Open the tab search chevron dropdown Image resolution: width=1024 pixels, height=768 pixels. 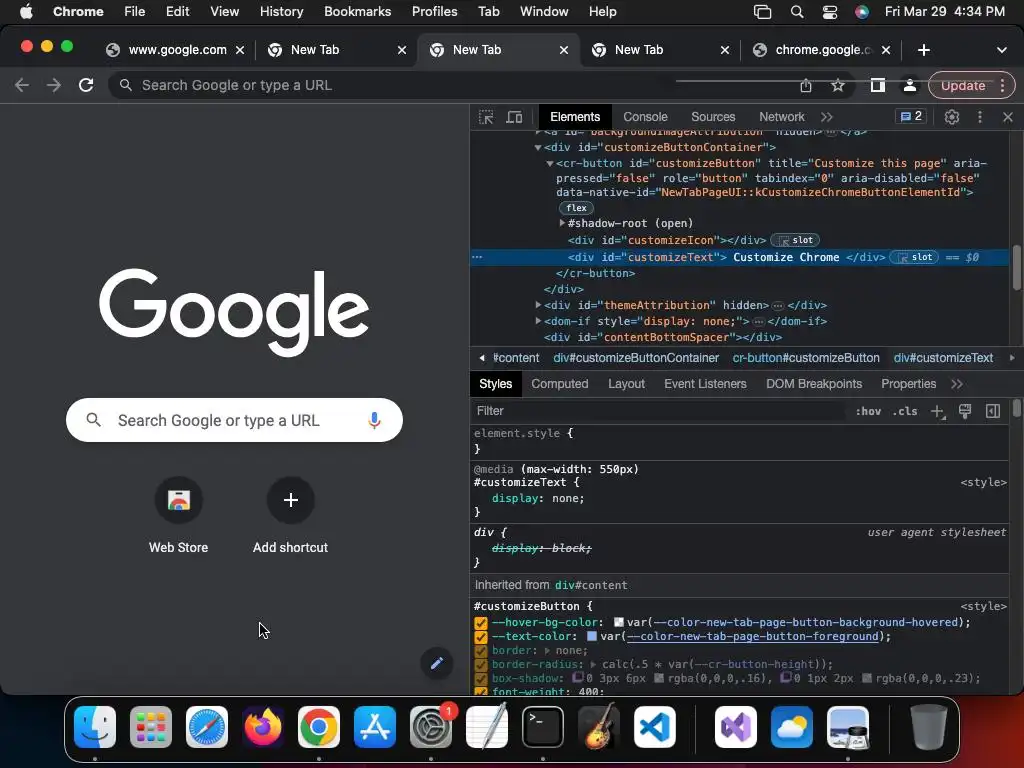(x=1002, y=50)
